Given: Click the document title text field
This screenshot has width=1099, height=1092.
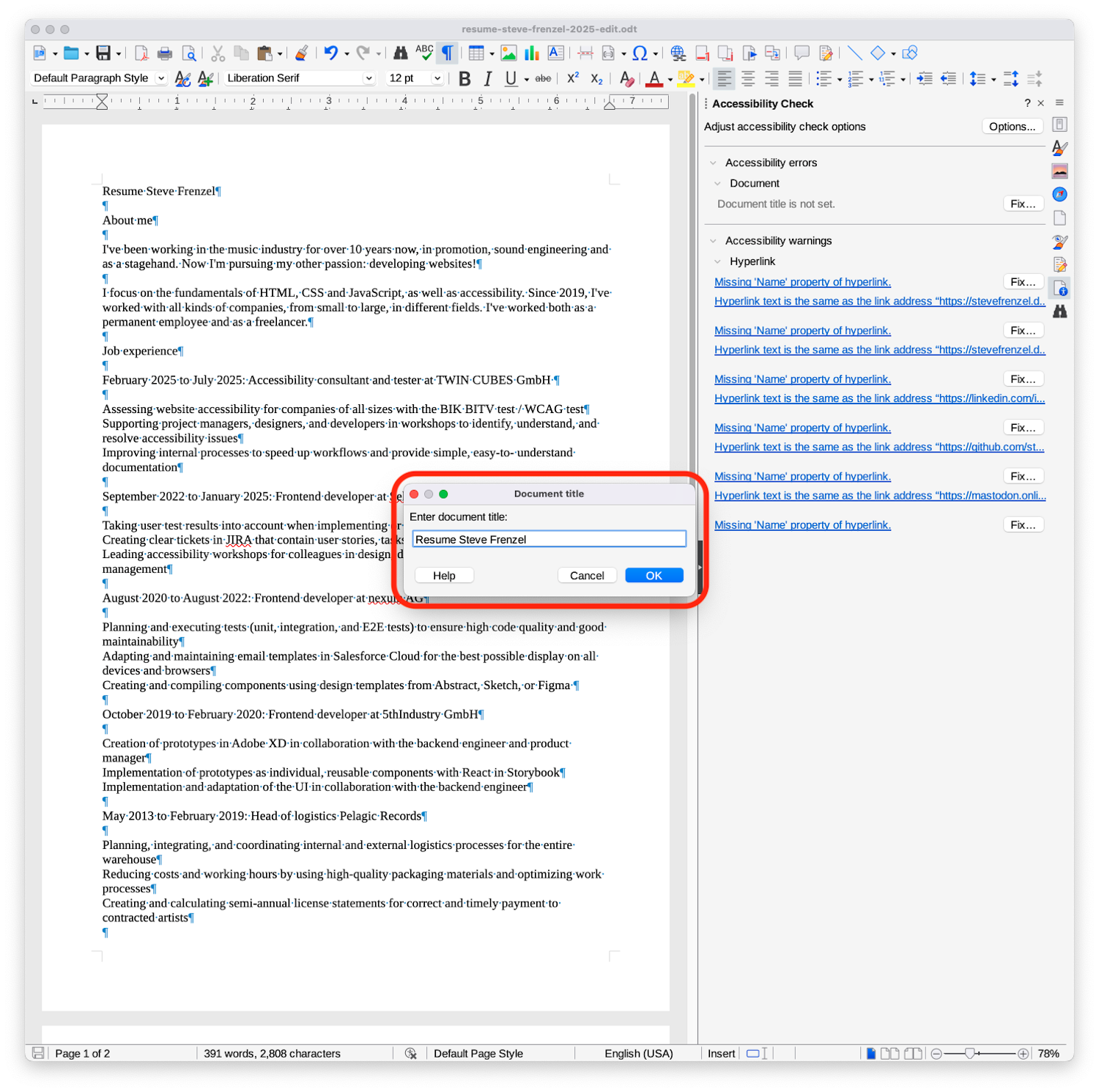Looking at the screenshot, I should pyautogui.click(x=549, y=540).
